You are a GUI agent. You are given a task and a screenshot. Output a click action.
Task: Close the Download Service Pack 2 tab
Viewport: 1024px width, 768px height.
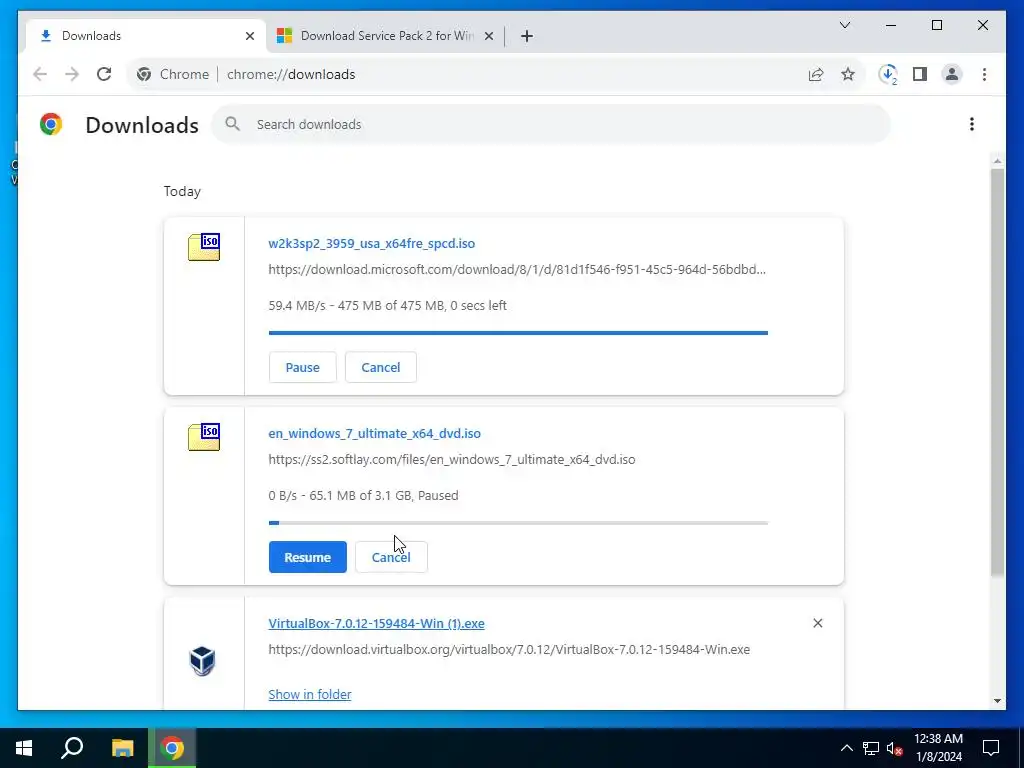488,36
